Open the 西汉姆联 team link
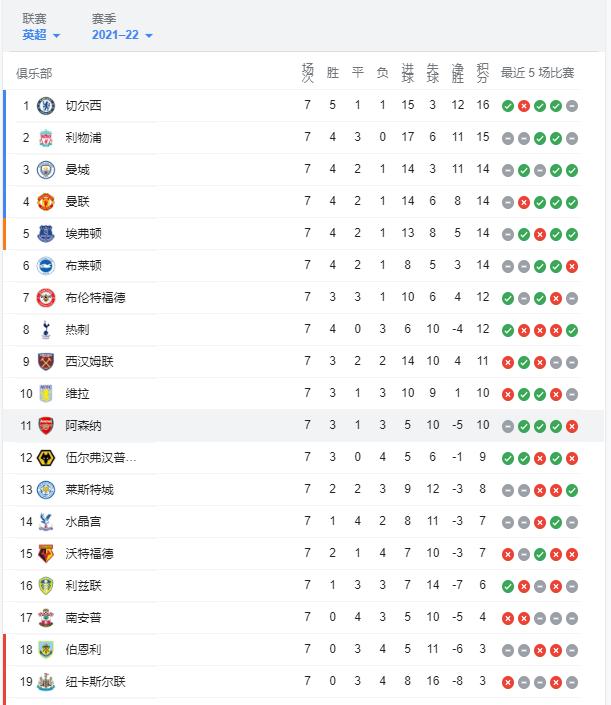Viewport: 611px width, 705px height. click(x=89, y=361)
